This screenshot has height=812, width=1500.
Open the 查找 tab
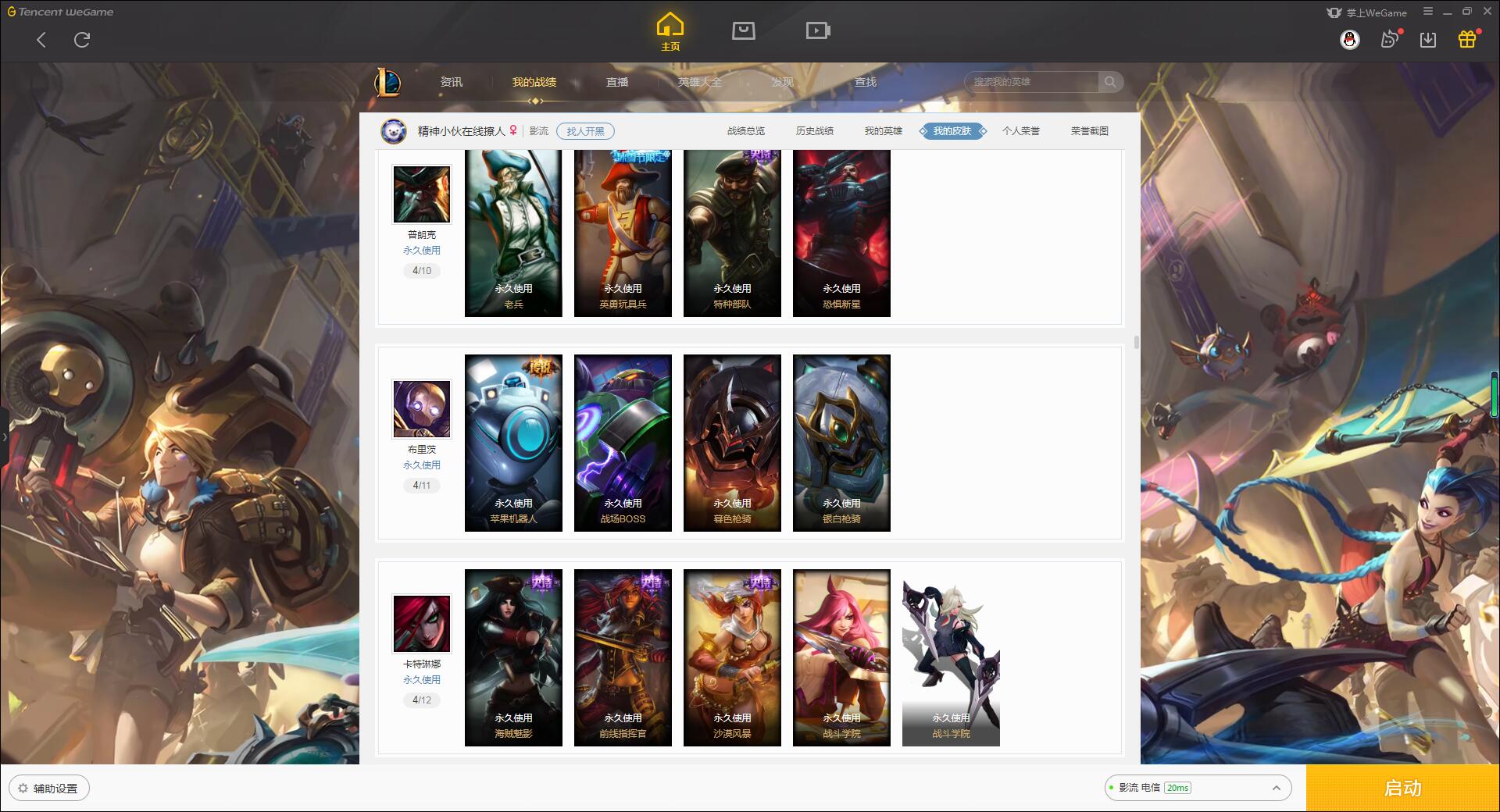coord(866,82)
